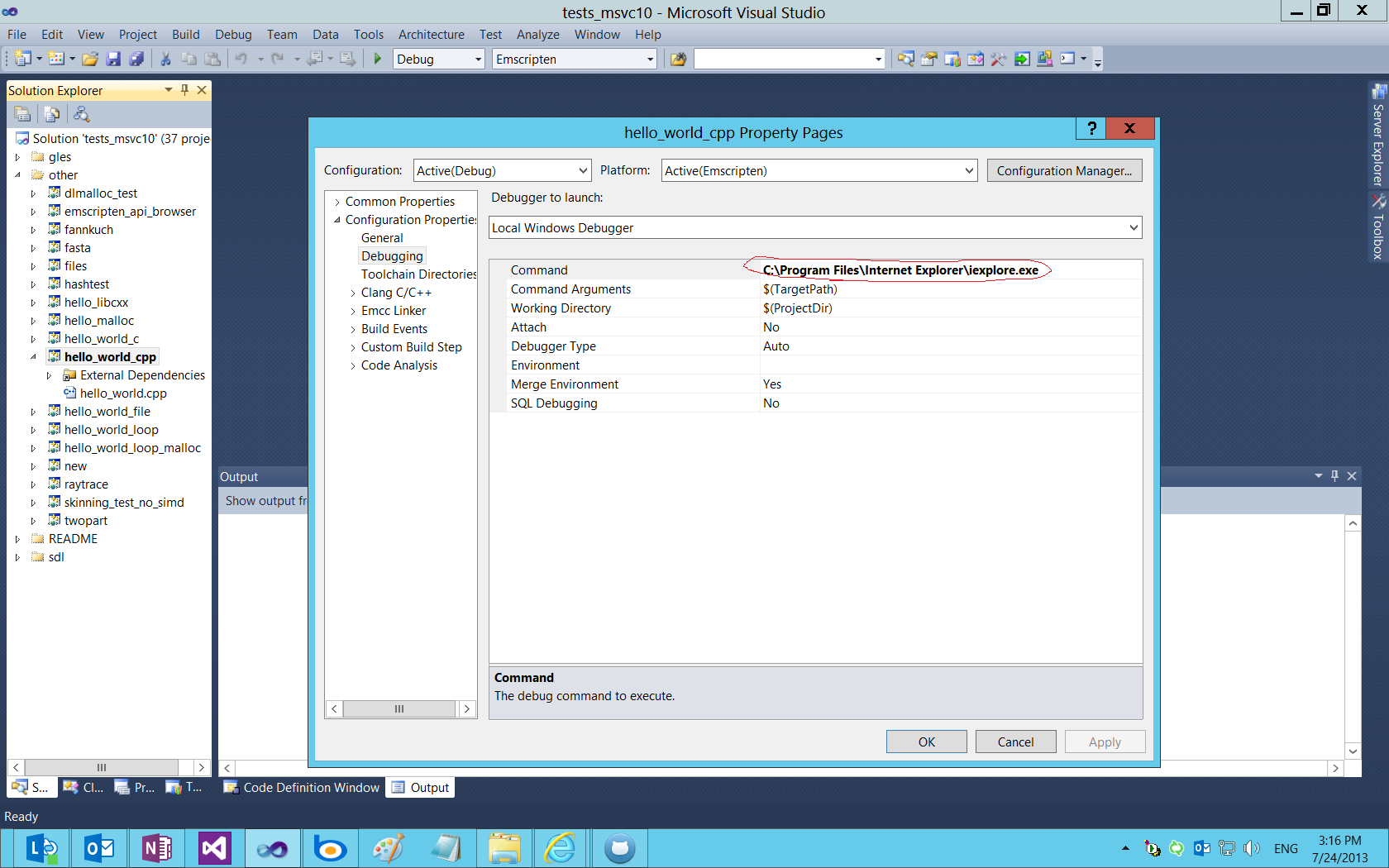
Task: Open the Debug menu
Action: coord(233,35)
